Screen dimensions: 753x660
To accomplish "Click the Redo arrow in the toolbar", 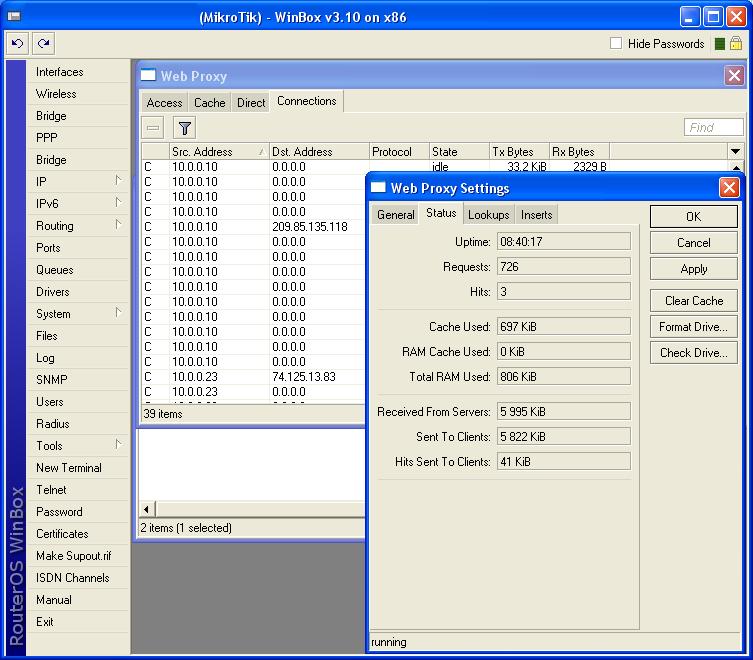I will [43, 44].
